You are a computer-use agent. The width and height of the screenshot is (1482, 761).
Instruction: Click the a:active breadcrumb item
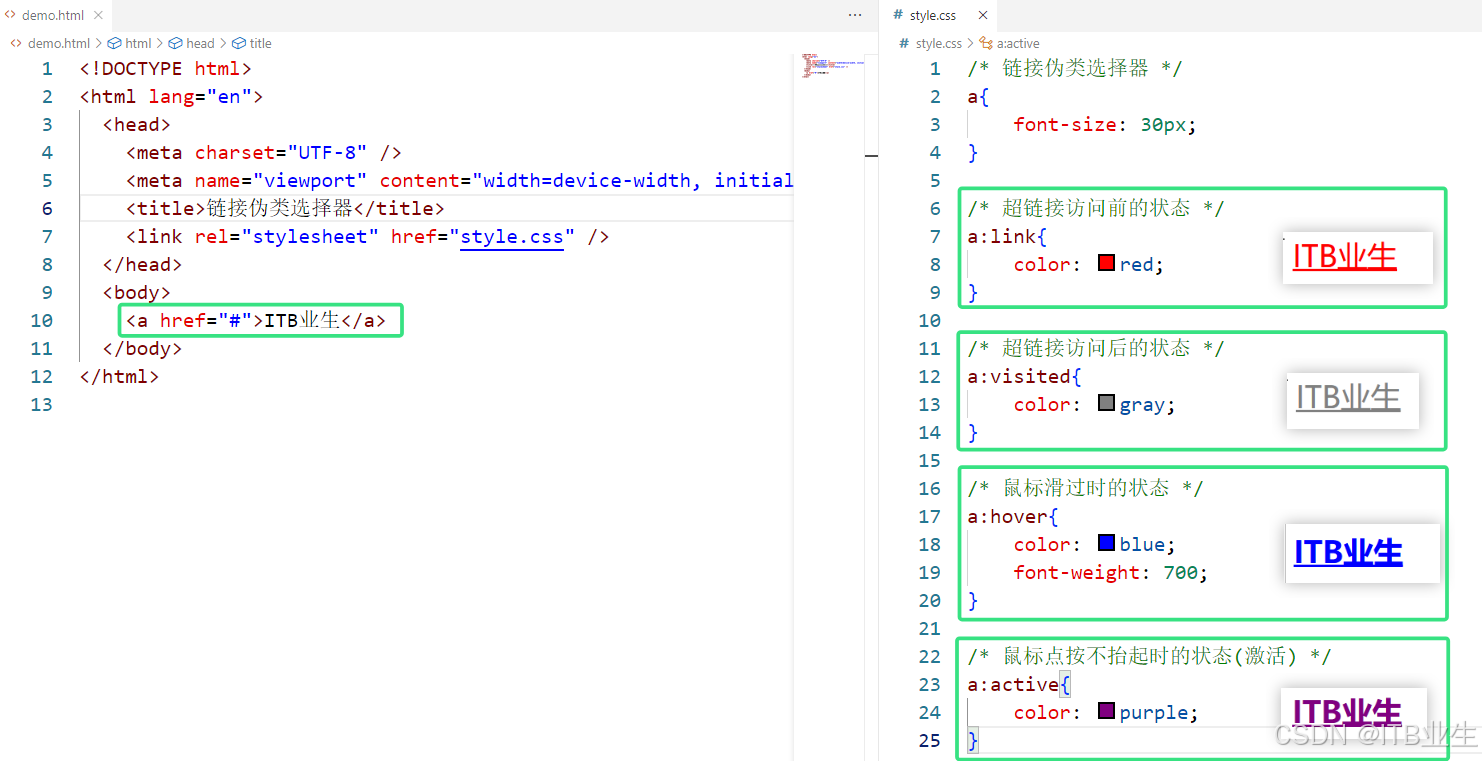(x=1018, y=43)
